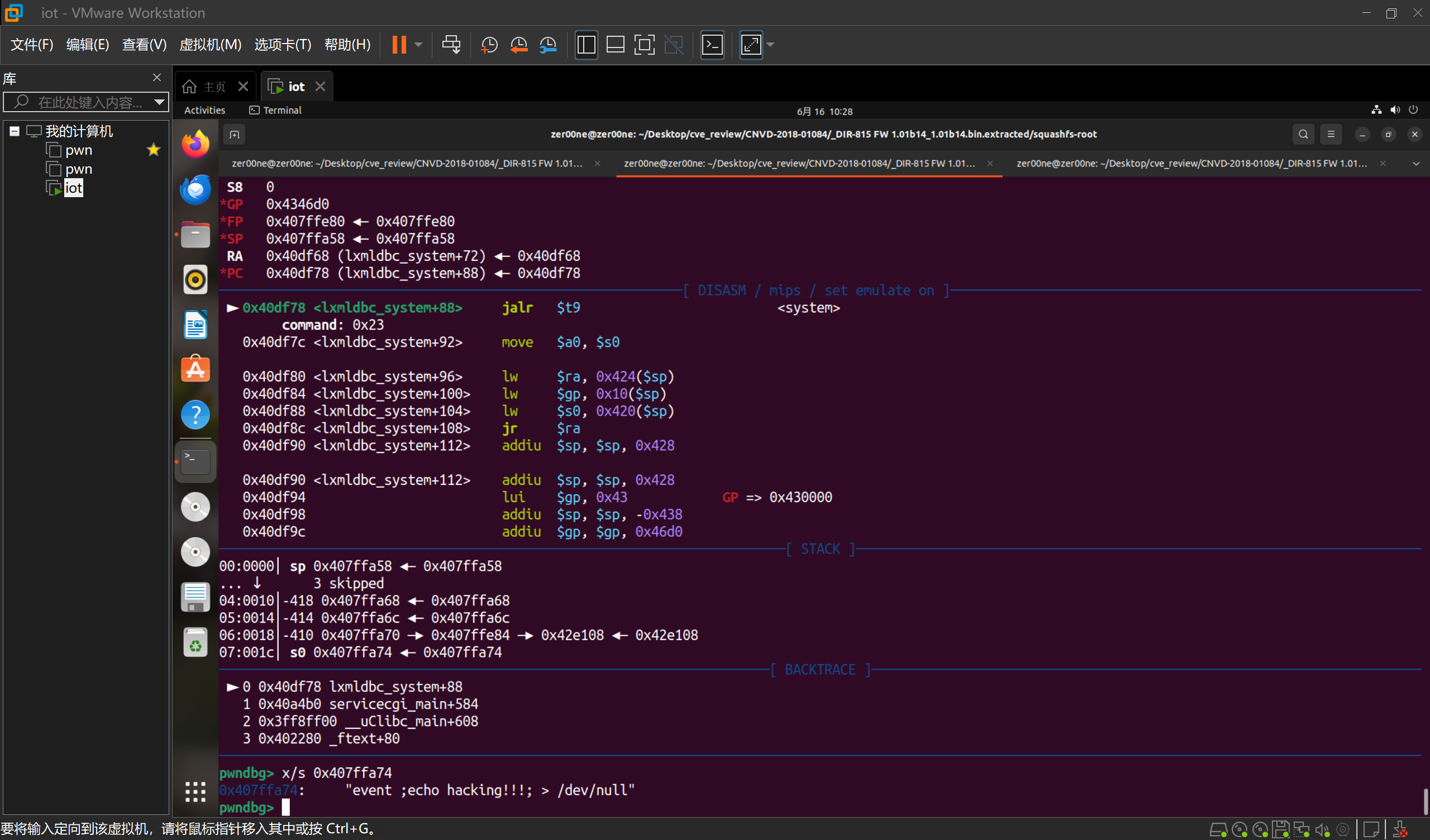1430x840 pixels.
Task: Close the iot VM tab
Action: [320, 86]
